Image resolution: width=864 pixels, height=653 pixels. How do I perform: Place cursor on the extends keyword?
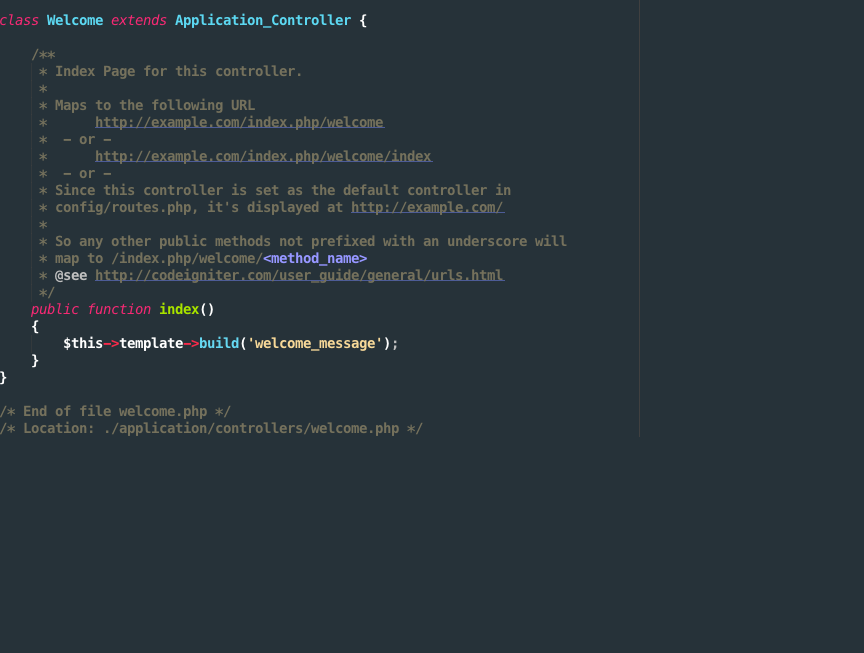point(138,20)
